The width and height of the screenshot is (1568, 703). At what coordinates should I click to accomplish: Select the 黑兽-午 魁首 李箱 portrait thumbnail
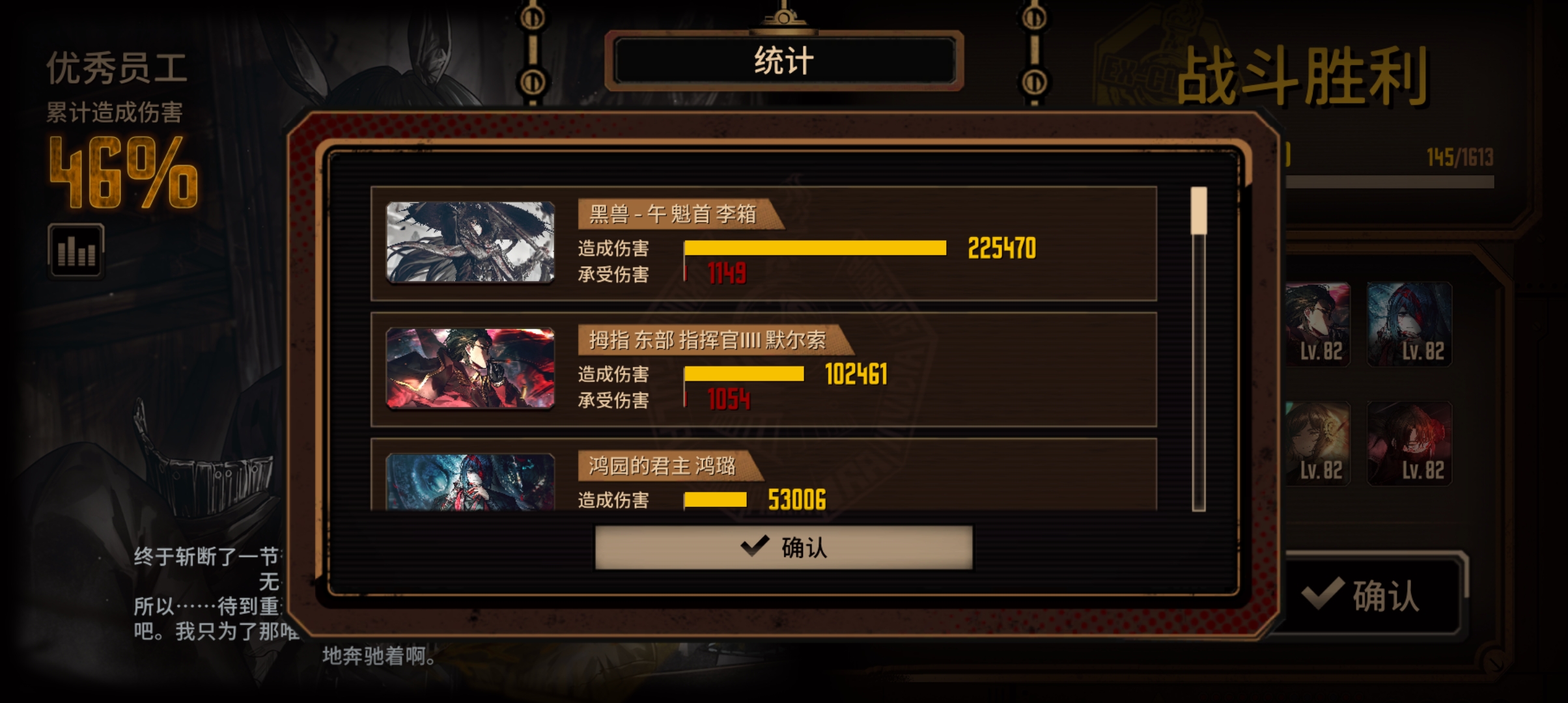pyautogui.click(x=470, y=242)
